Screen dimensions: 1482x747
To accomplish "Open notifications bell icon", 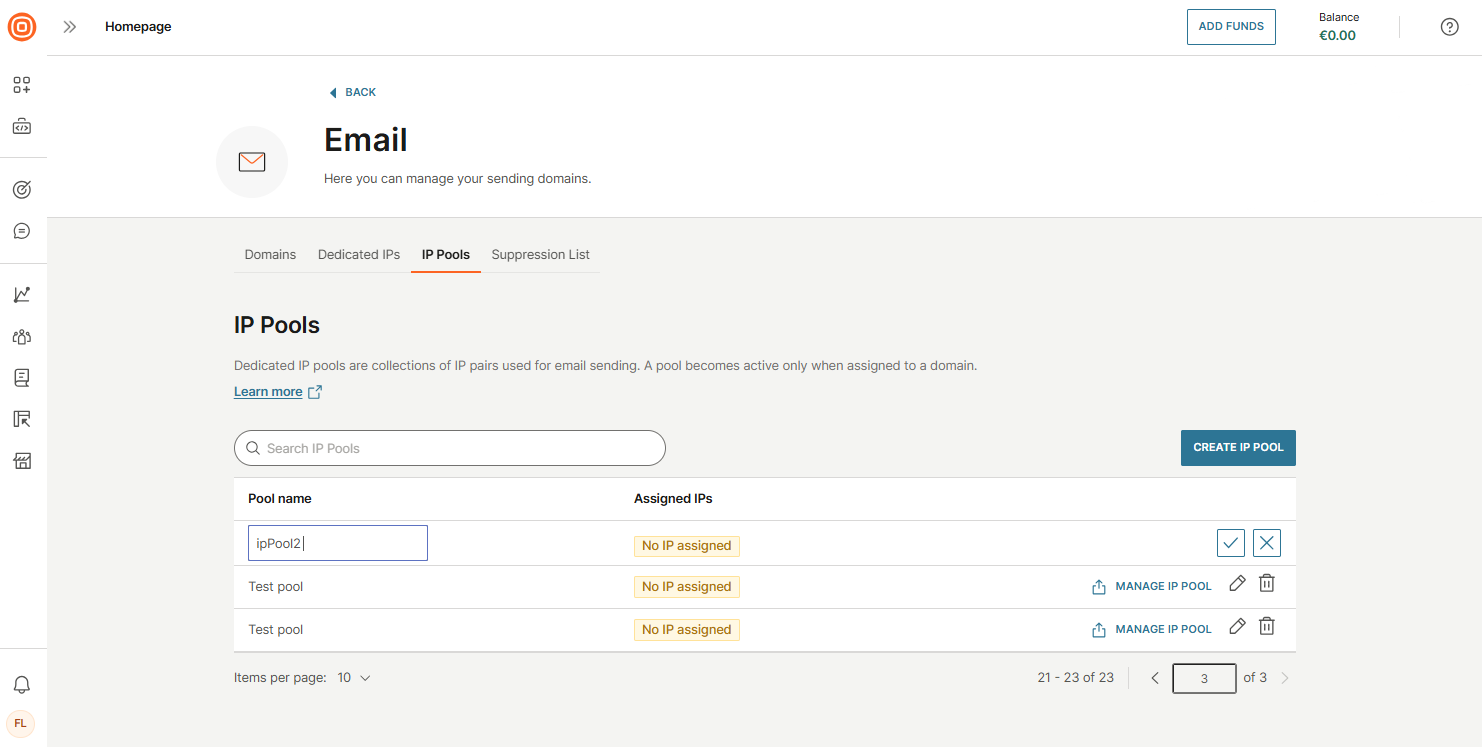I will coord(22,685).
